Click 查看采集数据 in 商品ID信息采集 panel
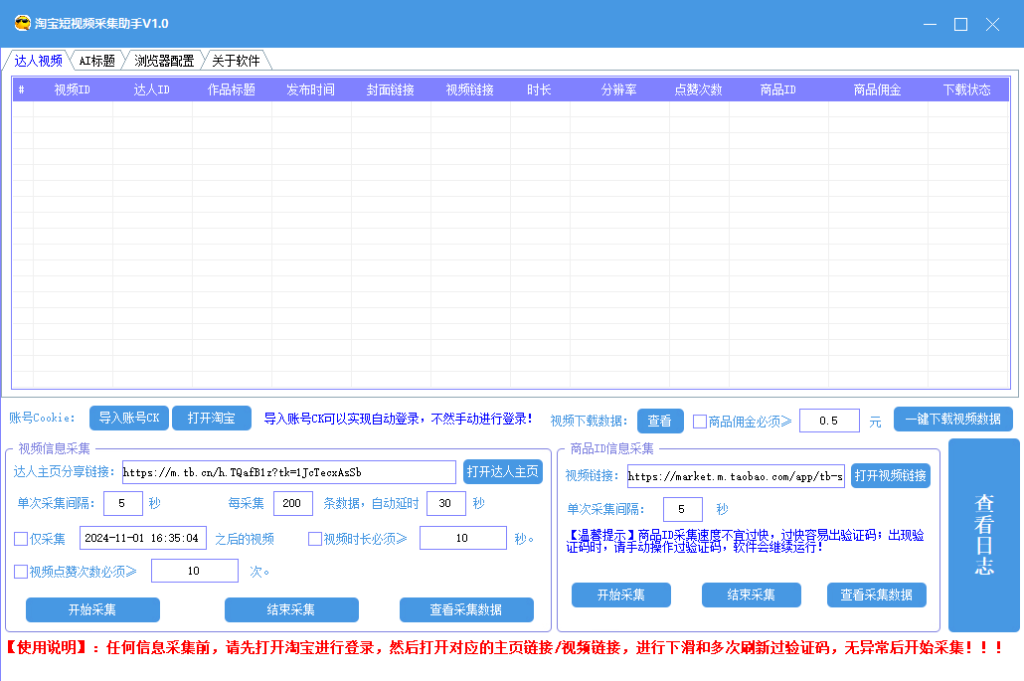The width and height of the screenshot is (1024, 681). (x=876, y=595)
